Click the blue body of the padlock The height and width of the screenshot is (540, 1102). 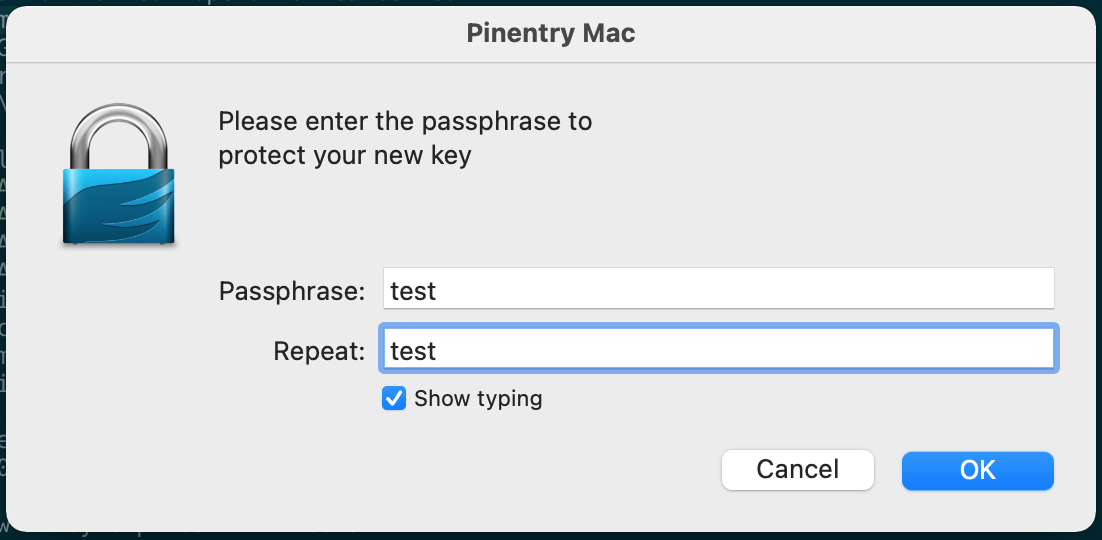(119, 205)
